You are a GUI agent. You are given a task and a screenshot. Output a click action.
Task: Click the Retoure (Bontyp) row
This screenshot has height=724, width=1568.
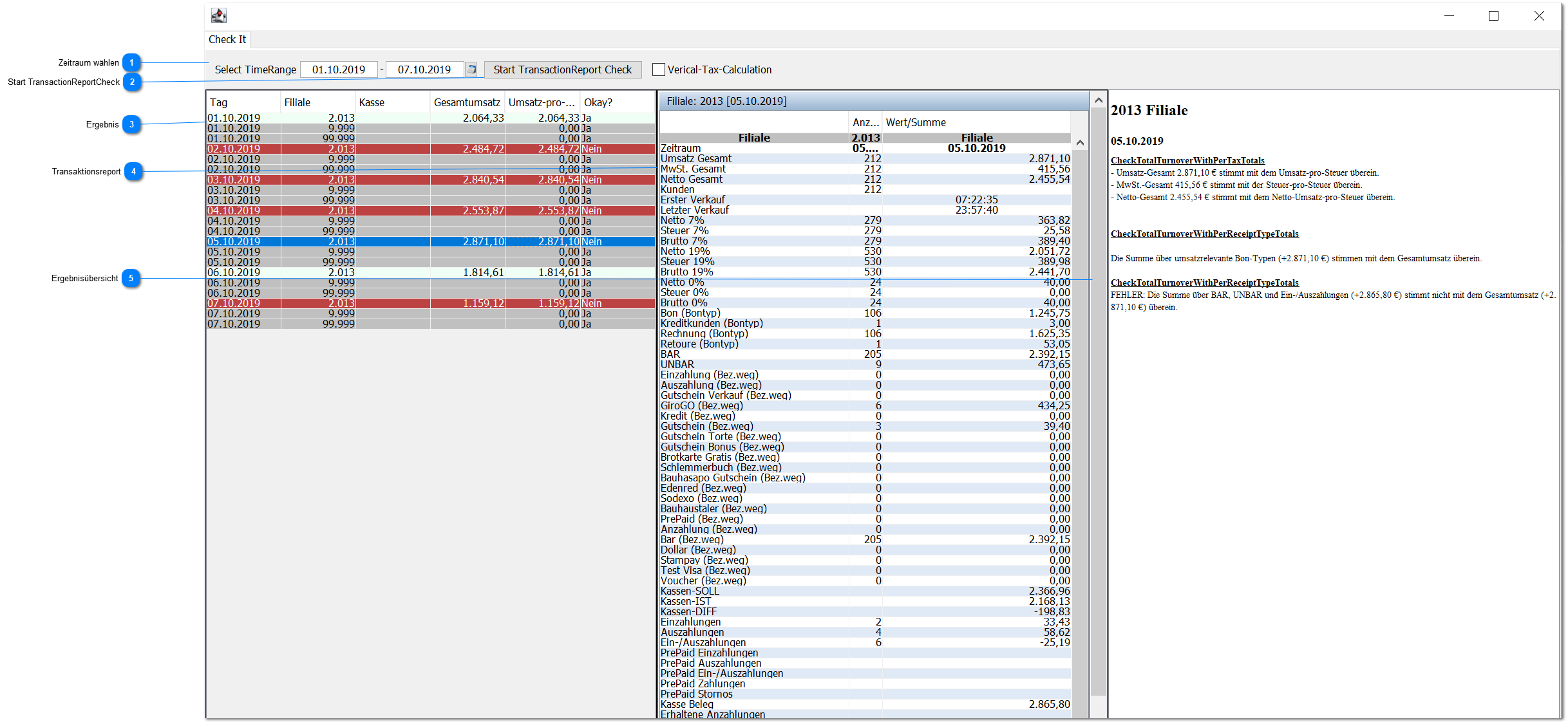[865, 344]
